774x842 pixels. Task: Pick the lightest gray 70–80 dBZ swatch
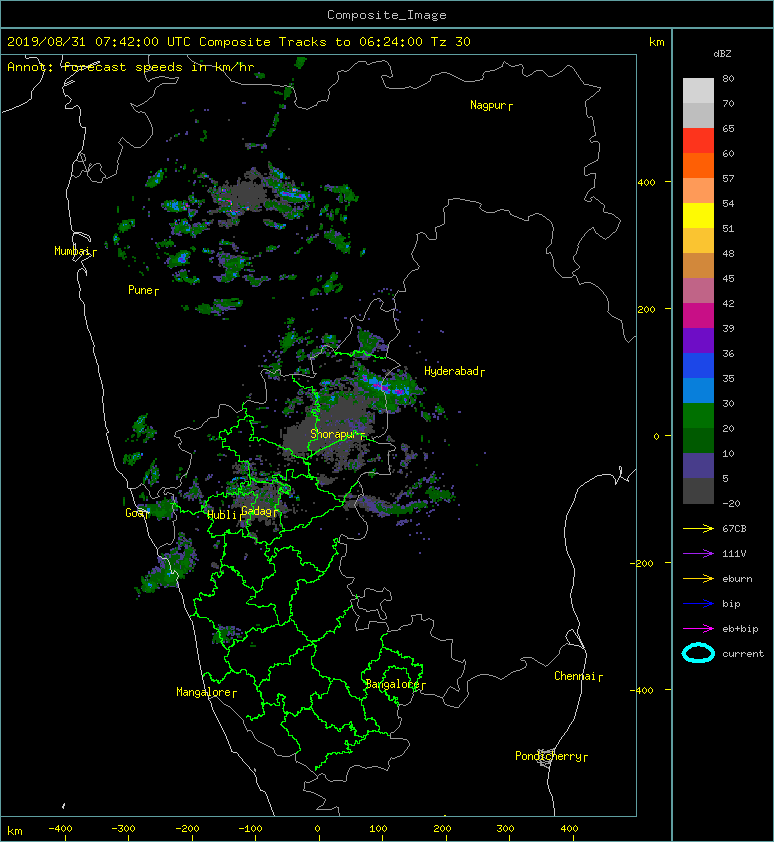[x=698, y=91]
